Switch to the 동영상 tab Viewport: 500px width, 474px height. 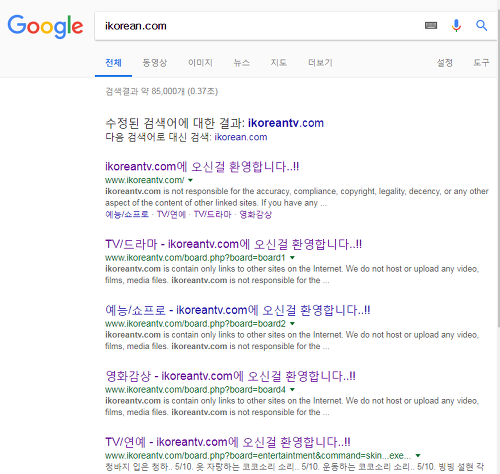(x=155, y=63)
